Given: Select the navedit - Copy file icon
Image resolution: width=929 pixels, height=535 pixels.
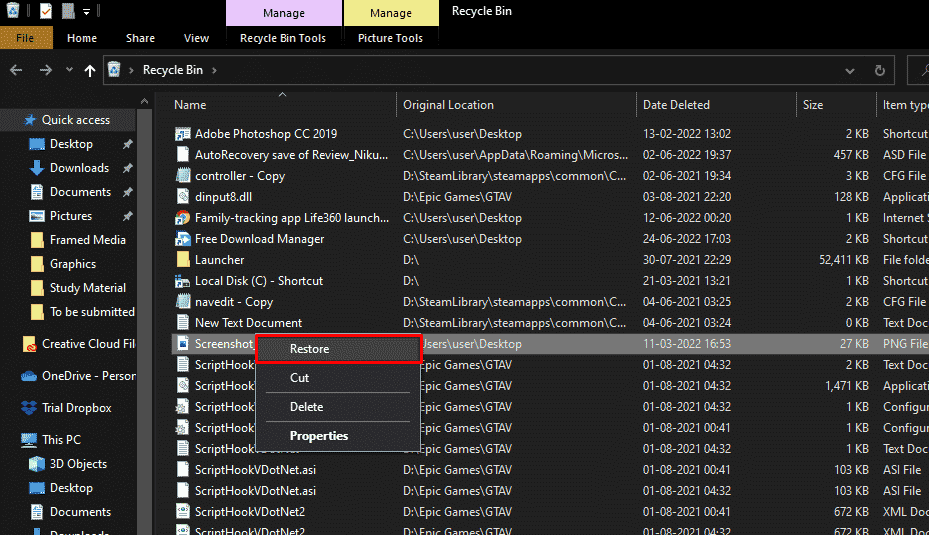Looking at the screenshot, I should coord(182,302).
